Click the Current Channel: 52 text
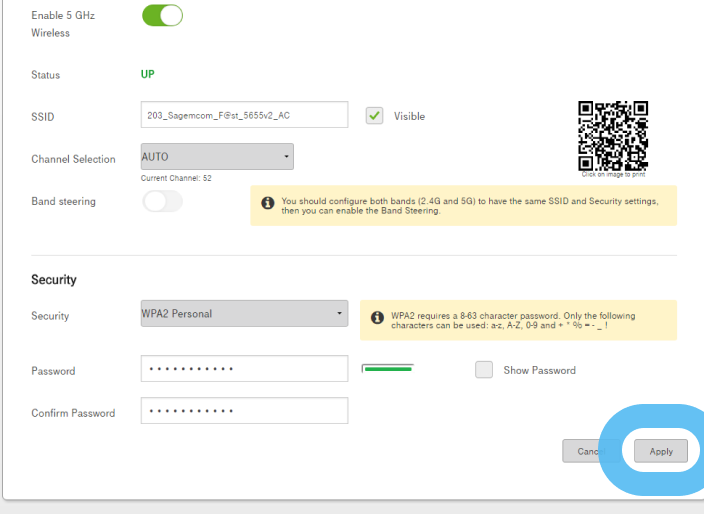The width and height of the screenshot is (704, 514). 176,178
